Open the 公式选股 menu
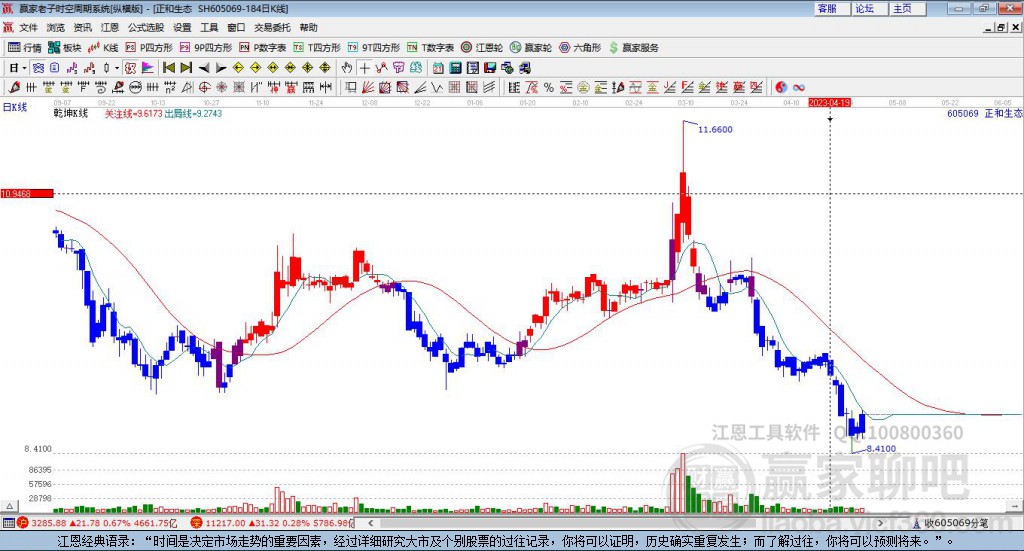This screenshot has height=551, width=1024. coord(146,27)
